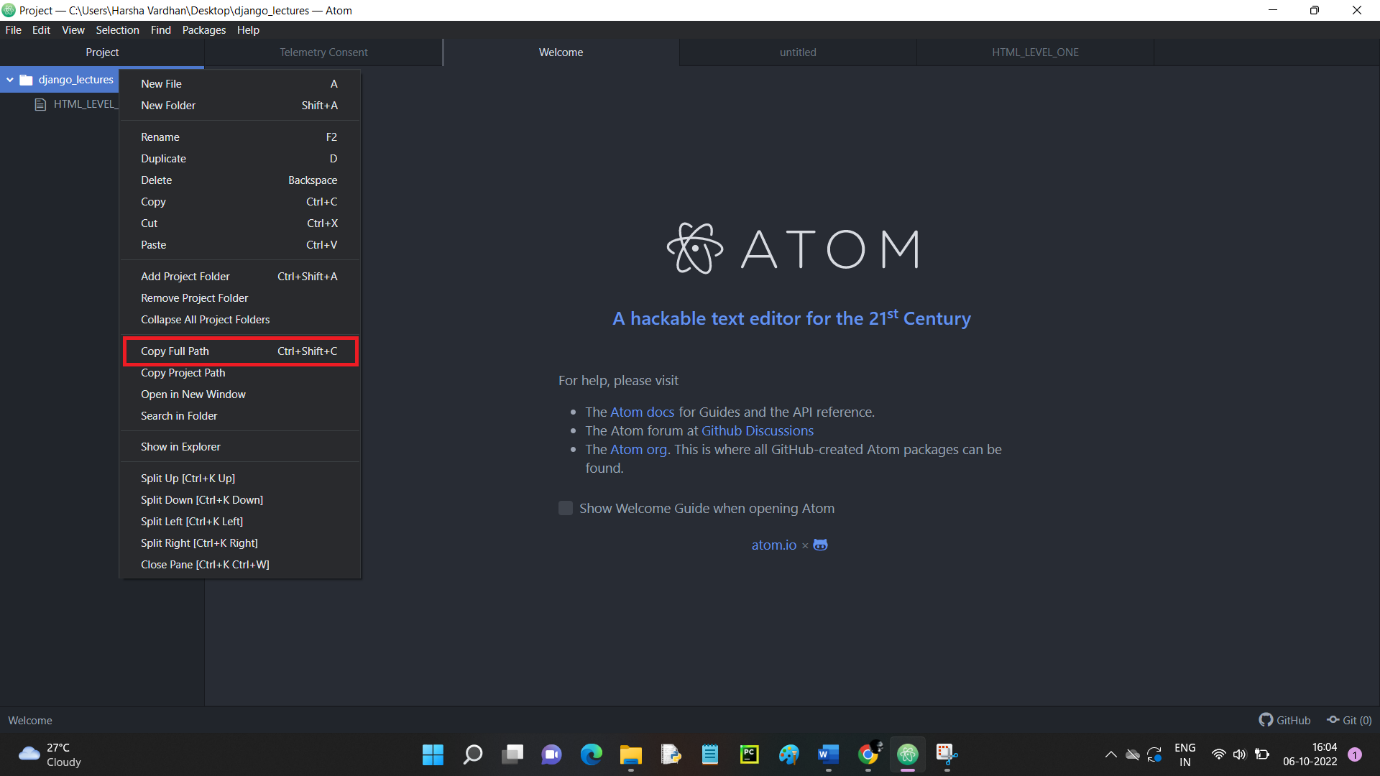Image resolution: width=1380 pixels, height=776 pixels.
Task: Click the octocat icon beside atom.io
Action: point(820,545)
